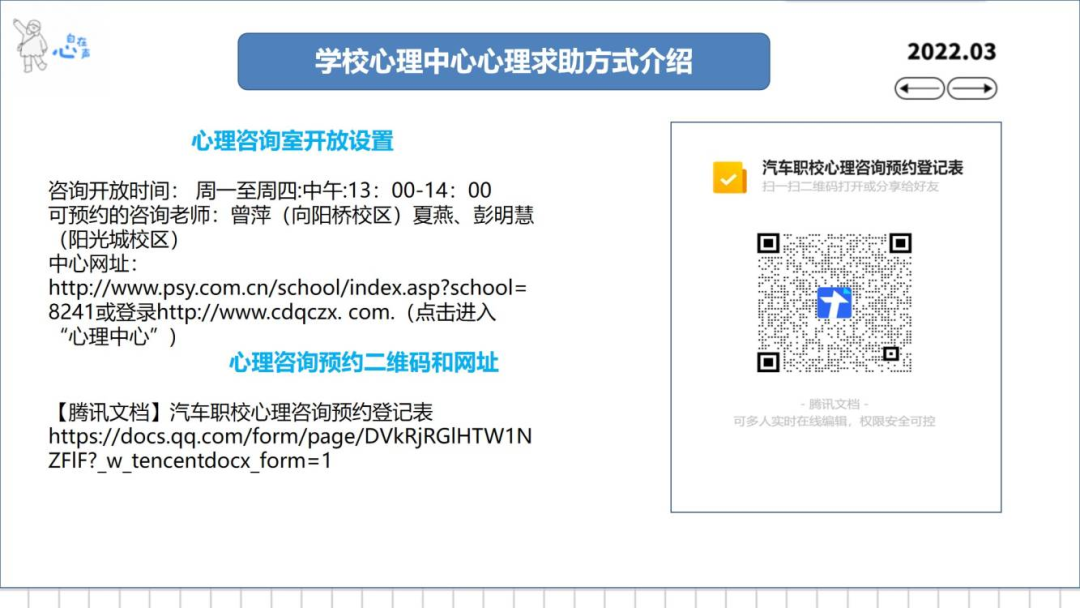Click the card title 汽车职校心理咨询预约登记表
Viewport: 1080px width, 608px height.
862,167
